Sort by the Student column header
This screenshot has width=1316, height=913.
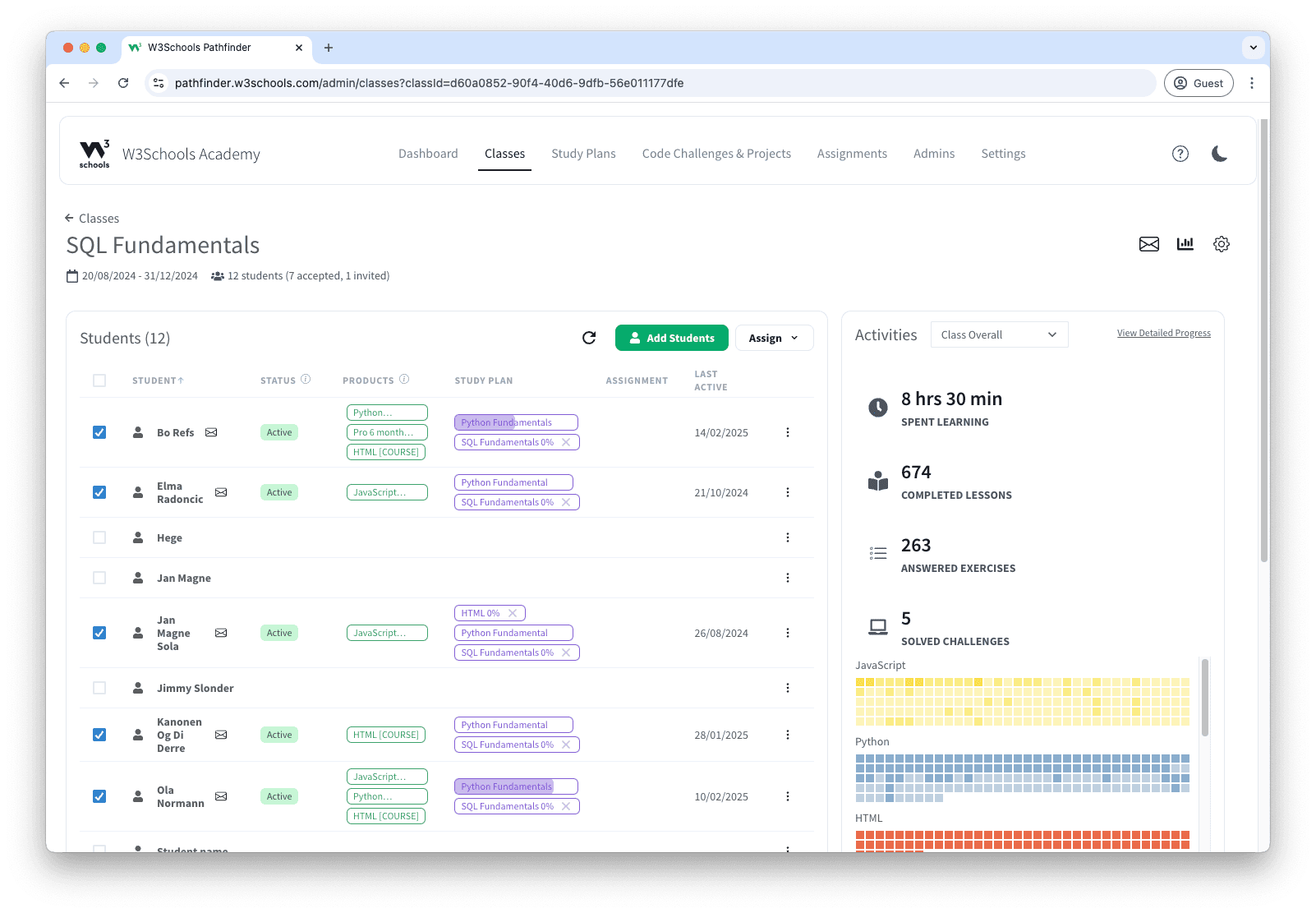158,380
